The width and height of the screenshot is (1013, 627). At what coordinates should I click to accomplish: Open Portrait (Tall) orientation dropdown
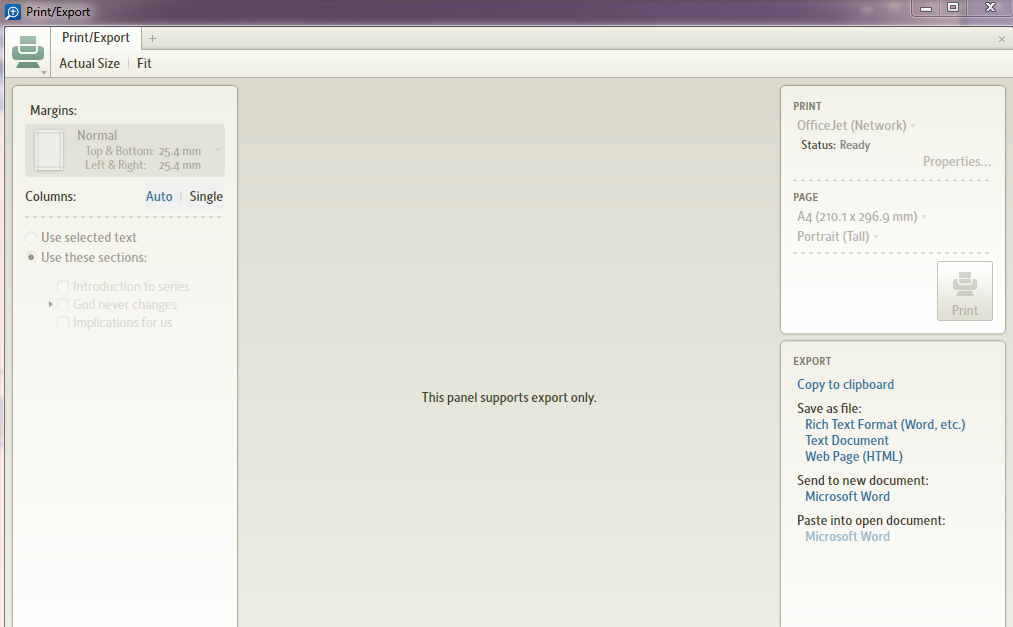click(x=838, y=236)
